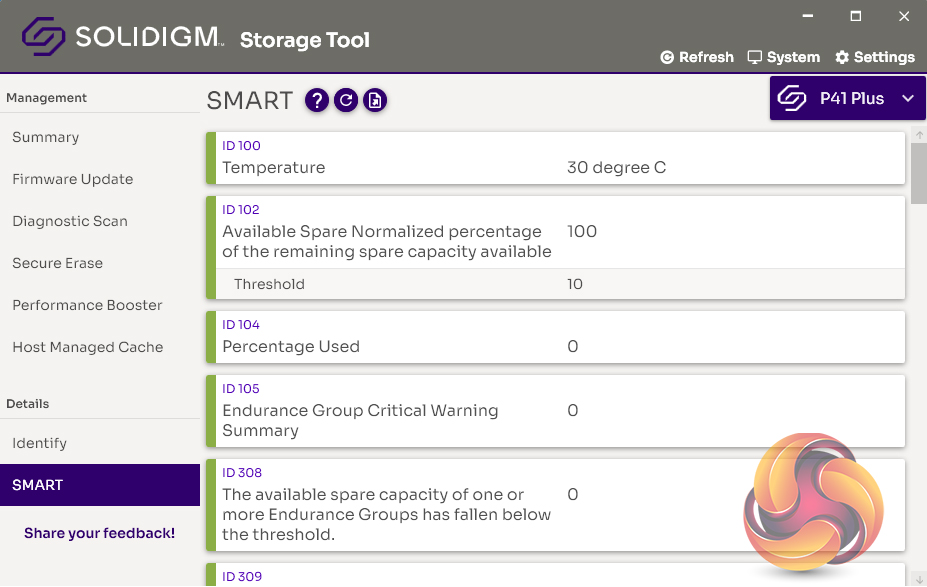Click the scroll up arrow of scrollbar

pos(919,136)
